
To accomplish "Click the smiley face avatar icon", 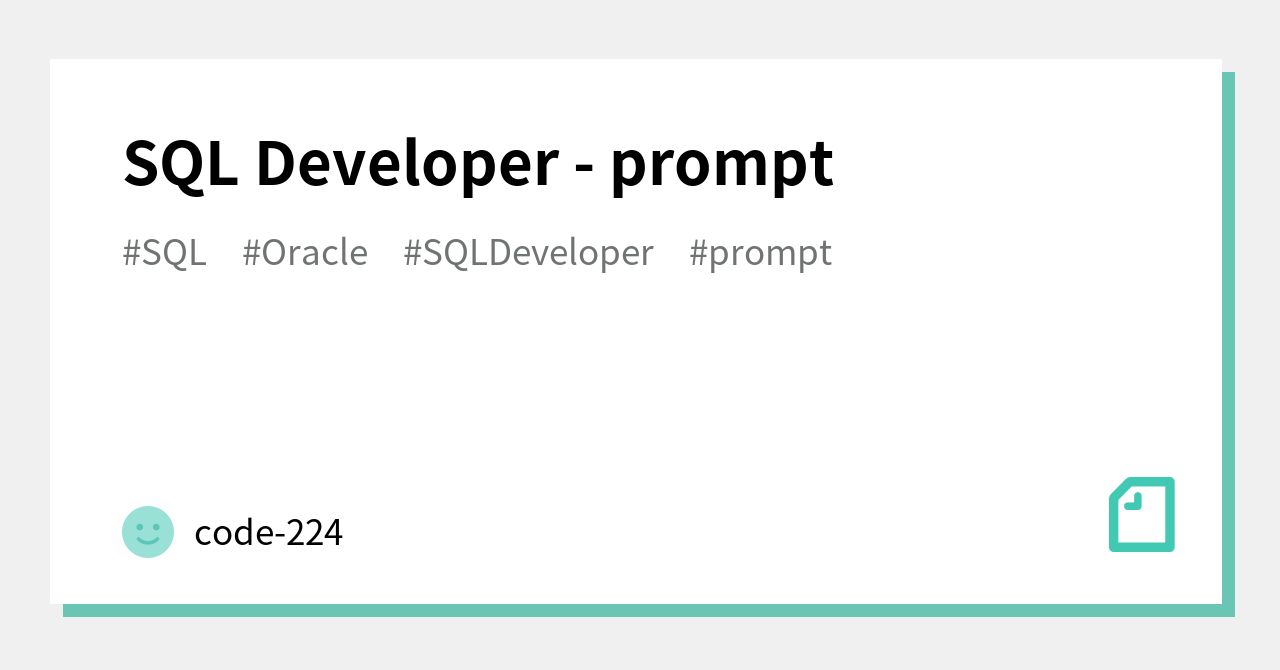I will click(148, 531).
